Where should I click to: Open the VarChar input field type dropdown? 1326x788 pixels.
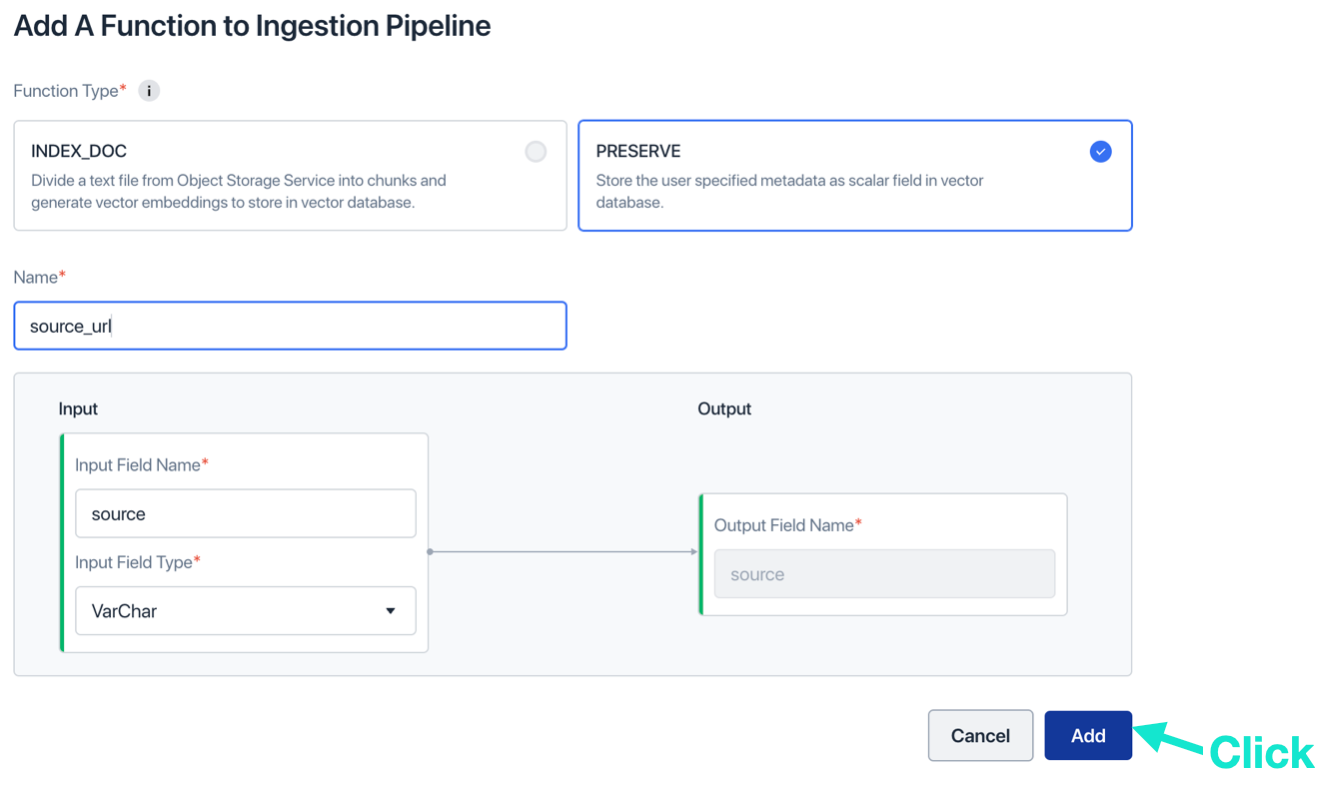[245, 611]
